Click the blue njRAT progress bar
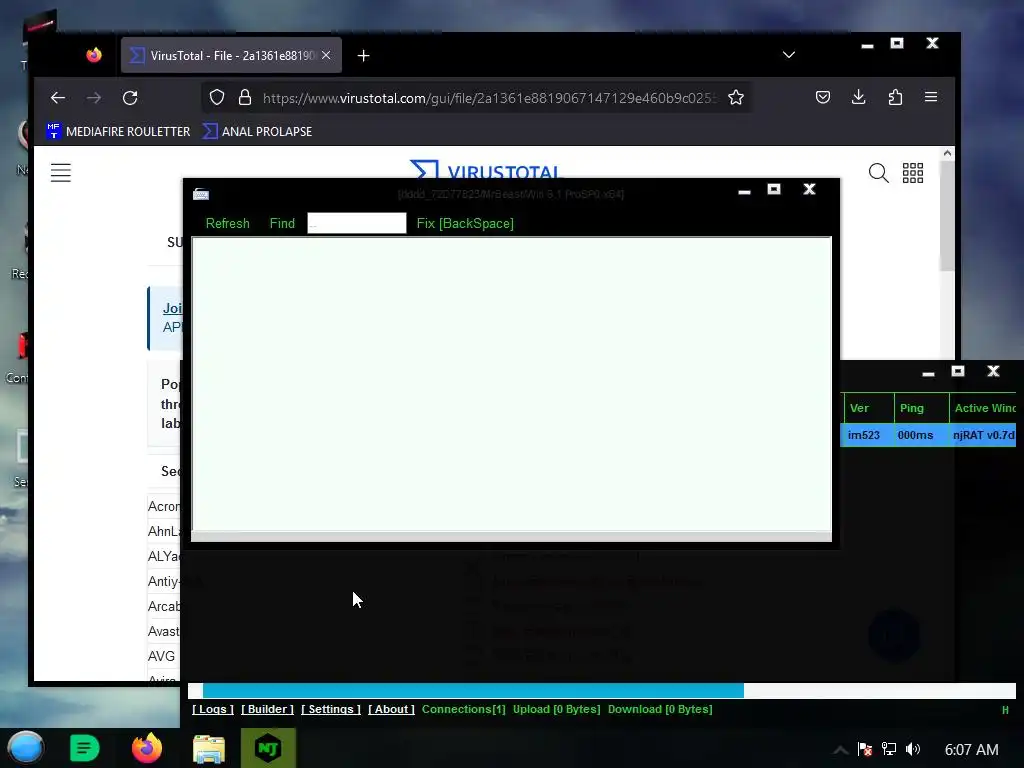The height and width of the screenshot is (768, 1024). pos(473,690)
